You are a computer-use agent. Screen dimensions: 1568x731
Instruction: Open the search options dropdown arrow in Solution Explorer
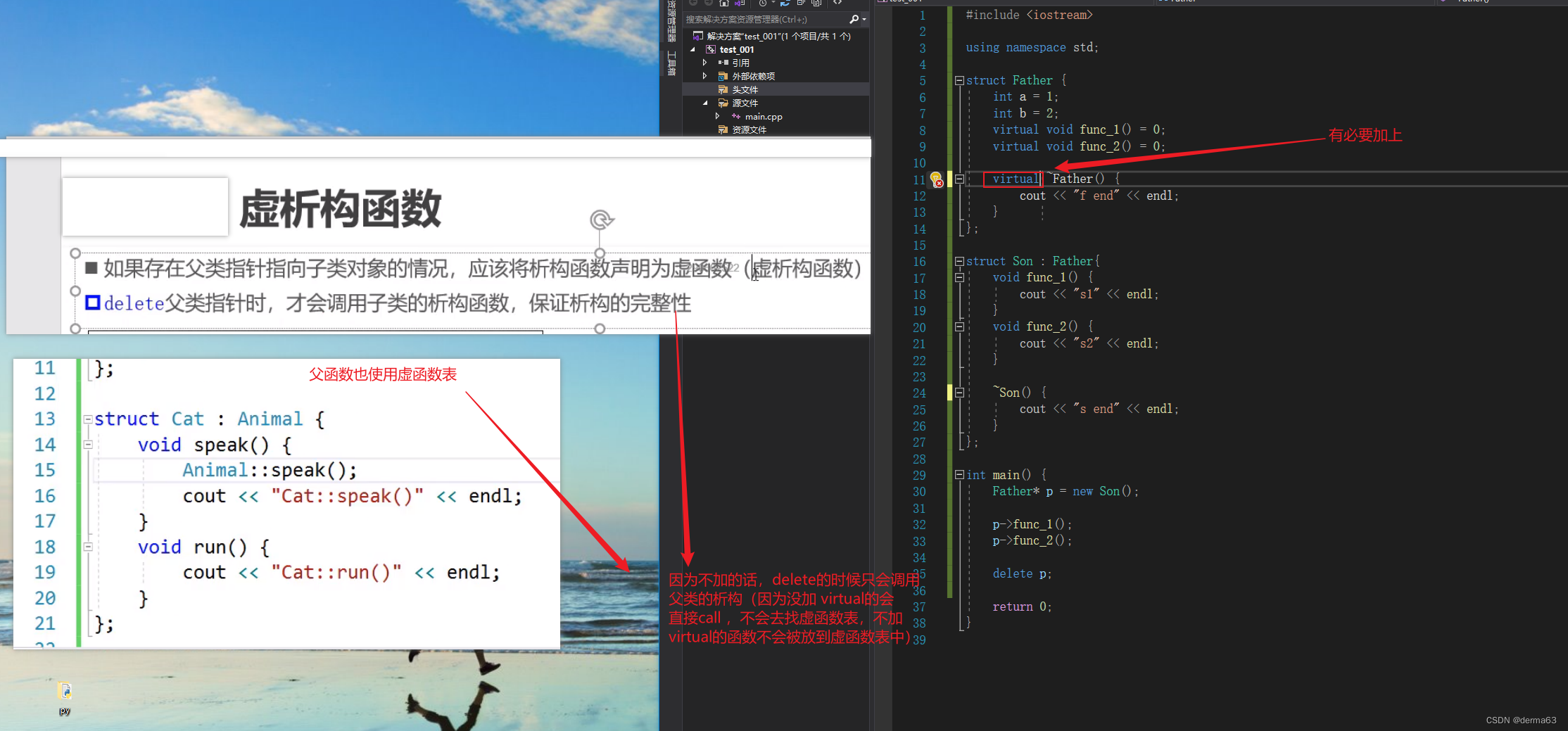click(x=864, y=20)
